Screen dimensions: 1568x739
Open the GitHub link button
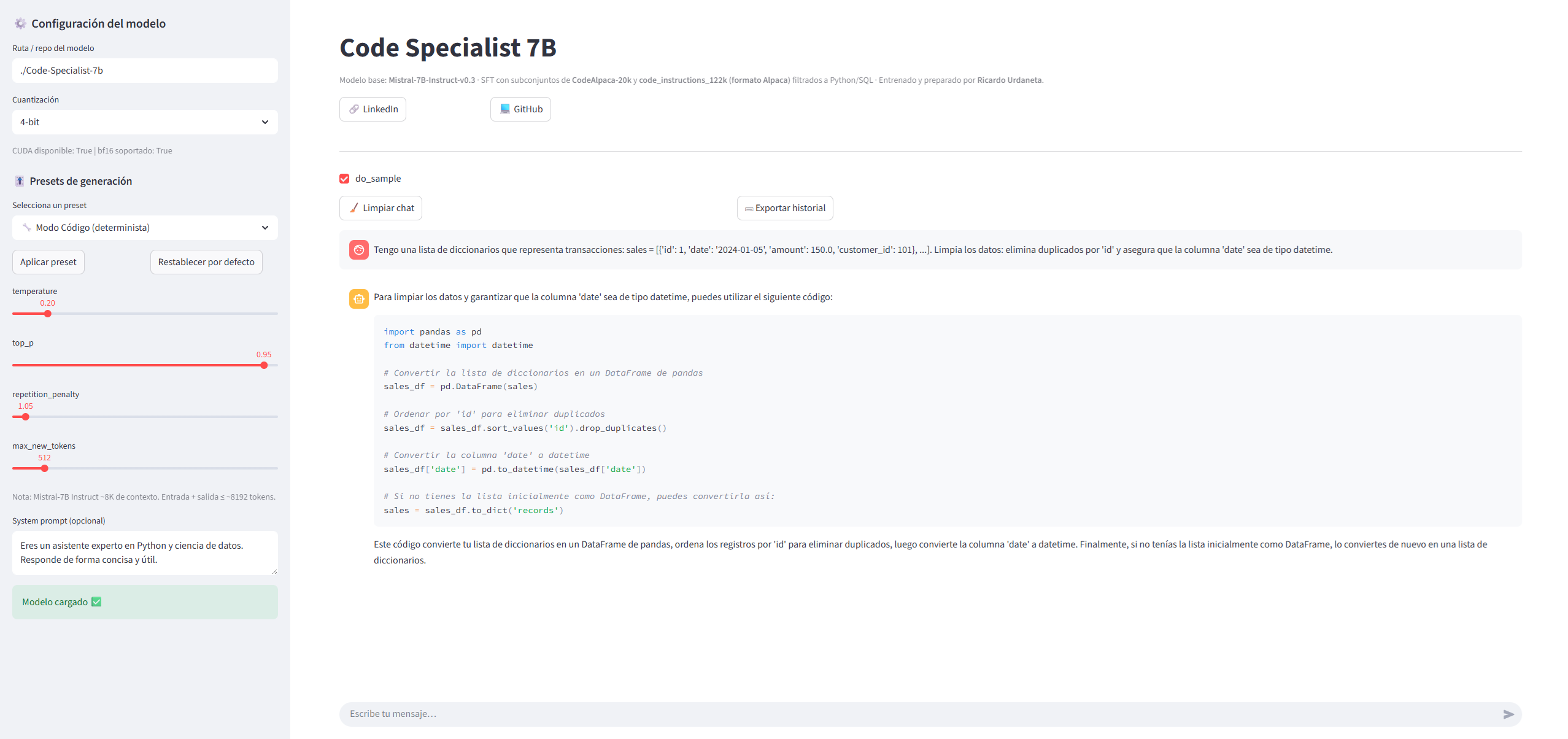pos(520,109)
